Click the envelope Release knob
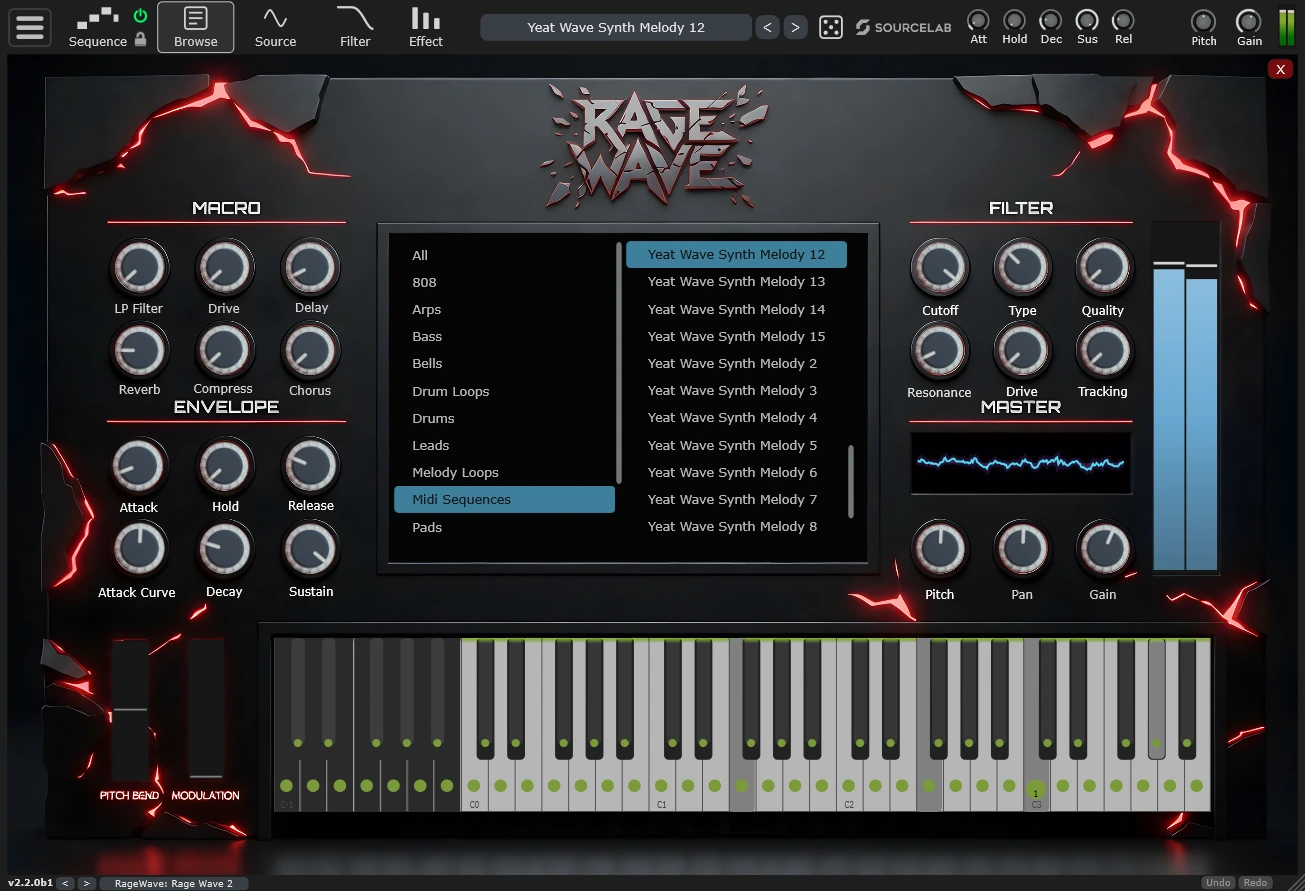 pyautogui.click(x=311, y=467)
